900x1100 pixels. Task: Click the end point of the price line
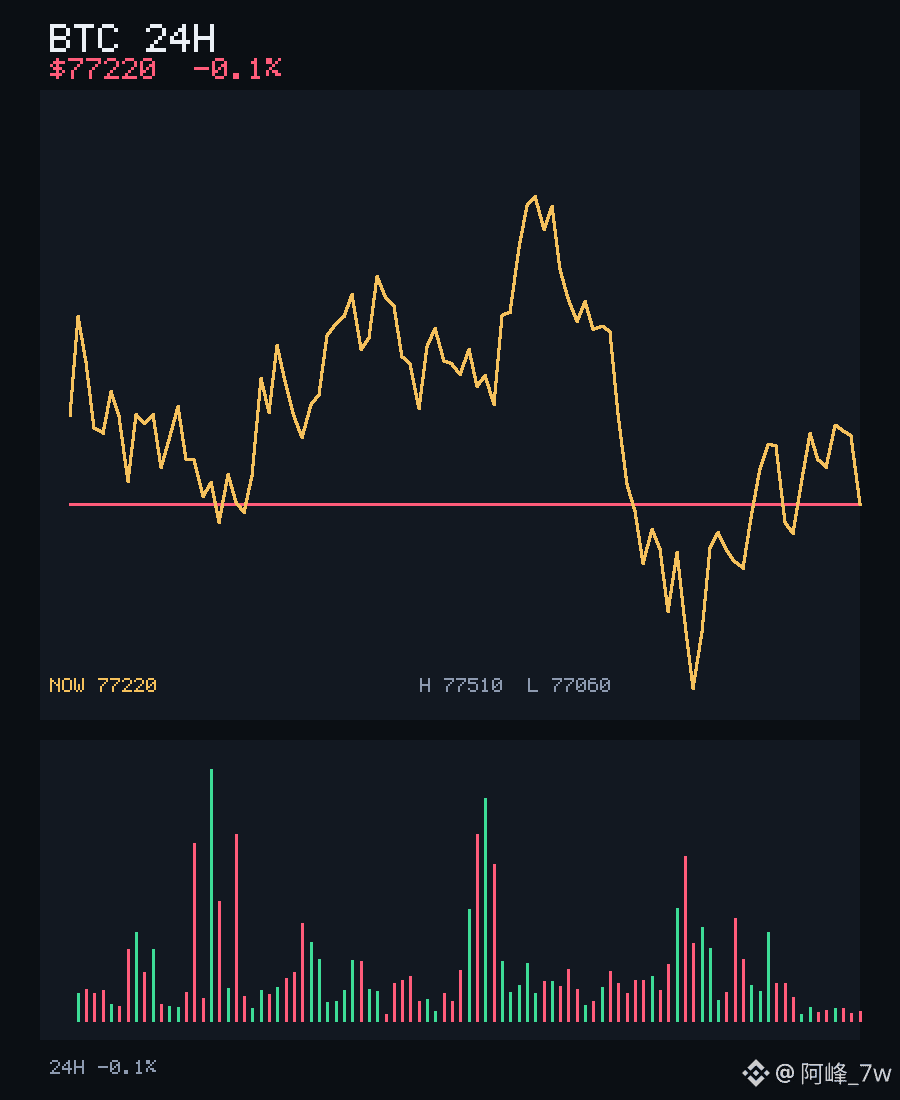point(860,502)
